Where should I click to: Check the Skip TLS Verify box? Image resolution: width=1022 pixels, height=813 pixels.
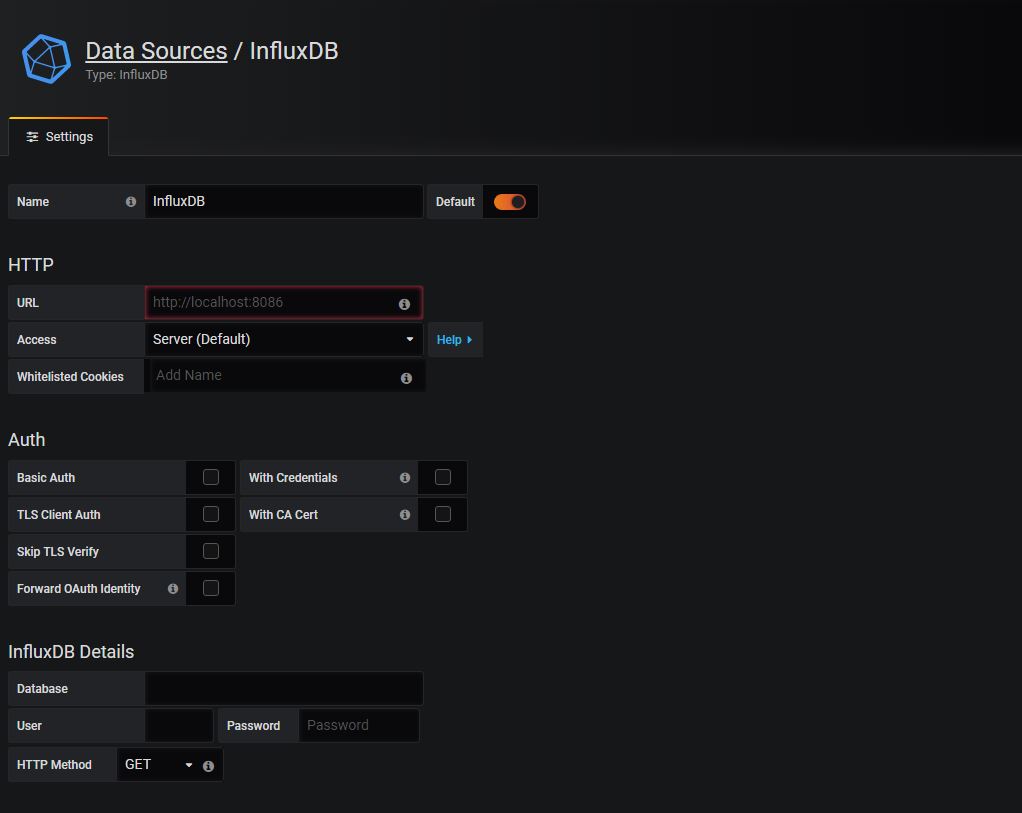coord(211,552)
